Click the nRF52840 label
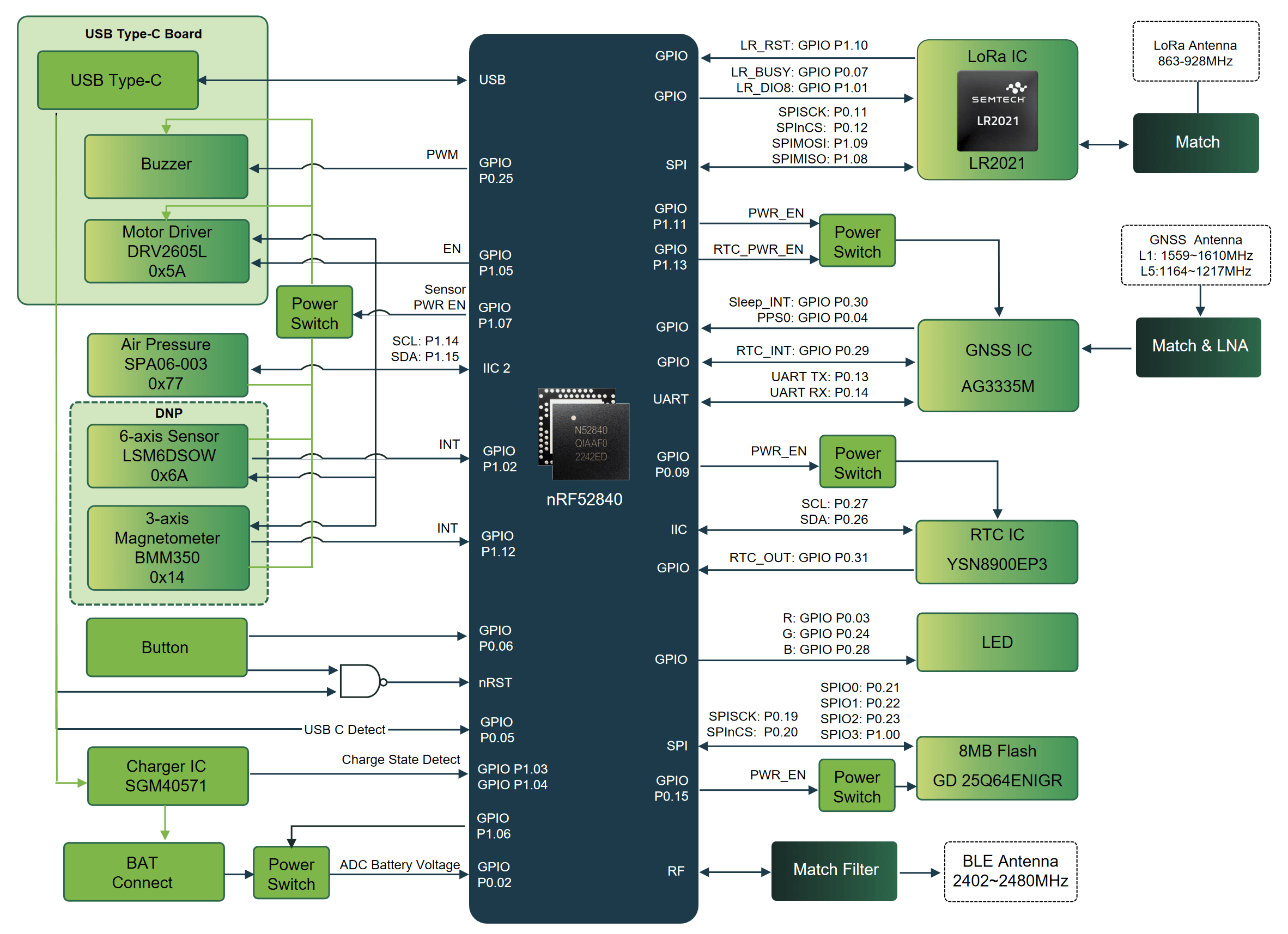Image resolution: width=1288 pixels, height=934 pixels. click(584, 499)
